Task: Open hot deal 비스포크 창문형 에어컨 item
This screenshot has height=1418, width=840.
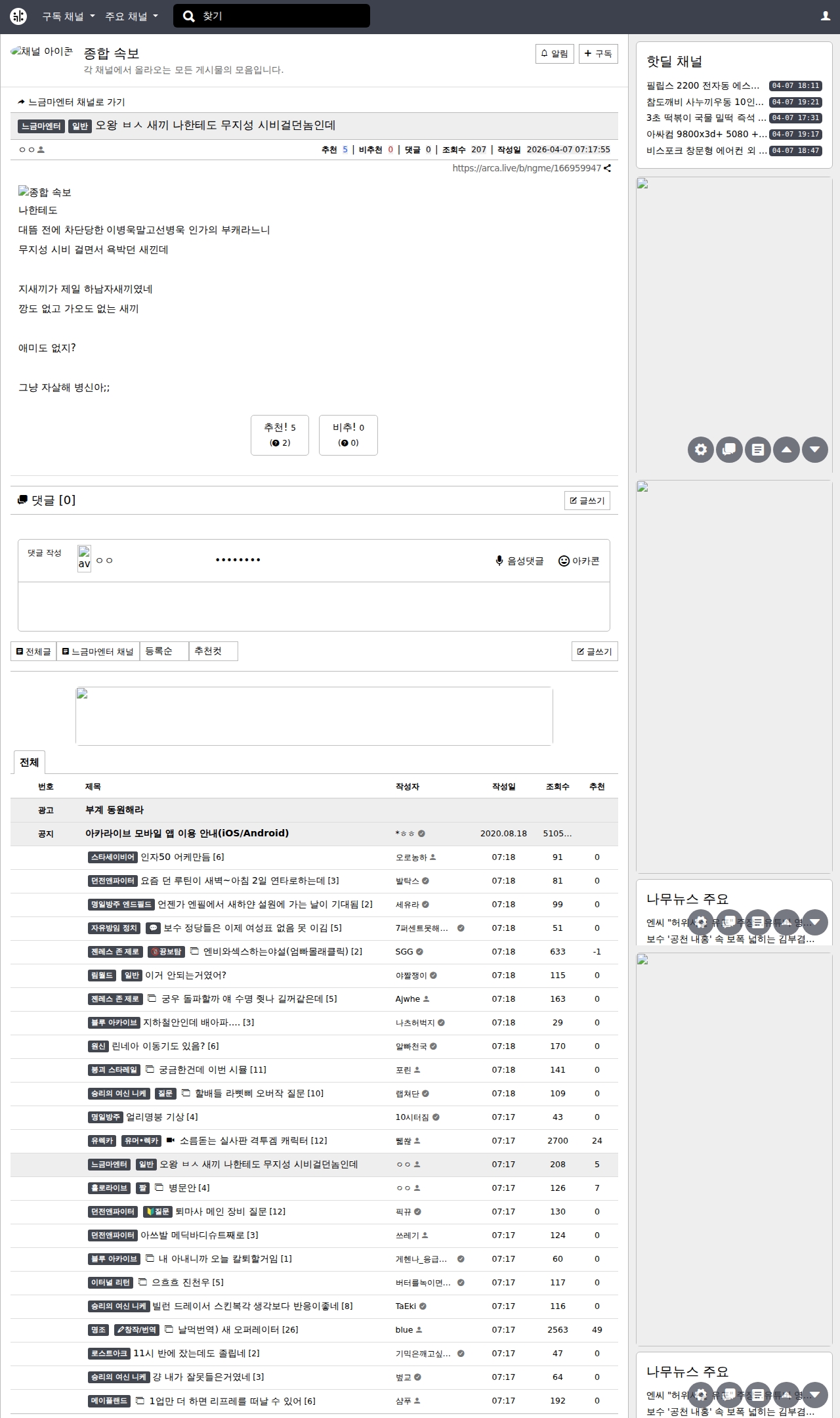Action: pyautogui.click(x=706, y=150)
